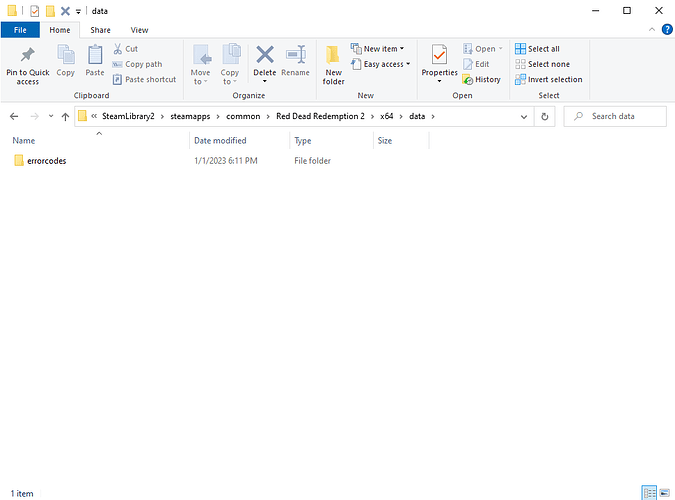Switch to the Share tab
The width and height of the screenshot is (675, 500).
100,30
